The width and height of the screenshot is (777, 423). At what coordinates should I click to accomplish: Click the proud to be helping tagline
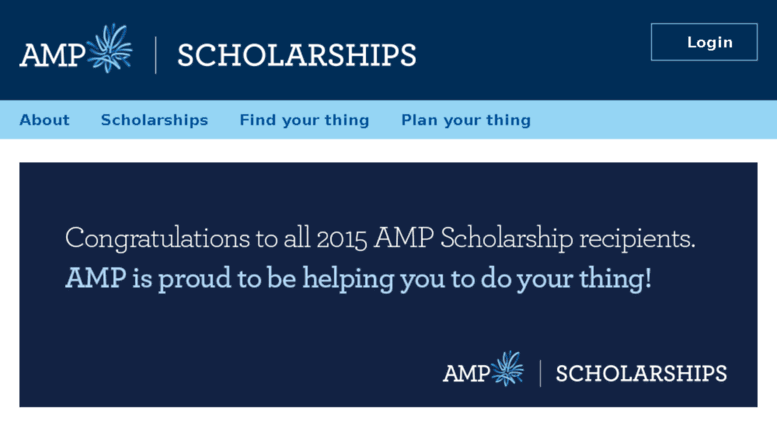(277, 279)
